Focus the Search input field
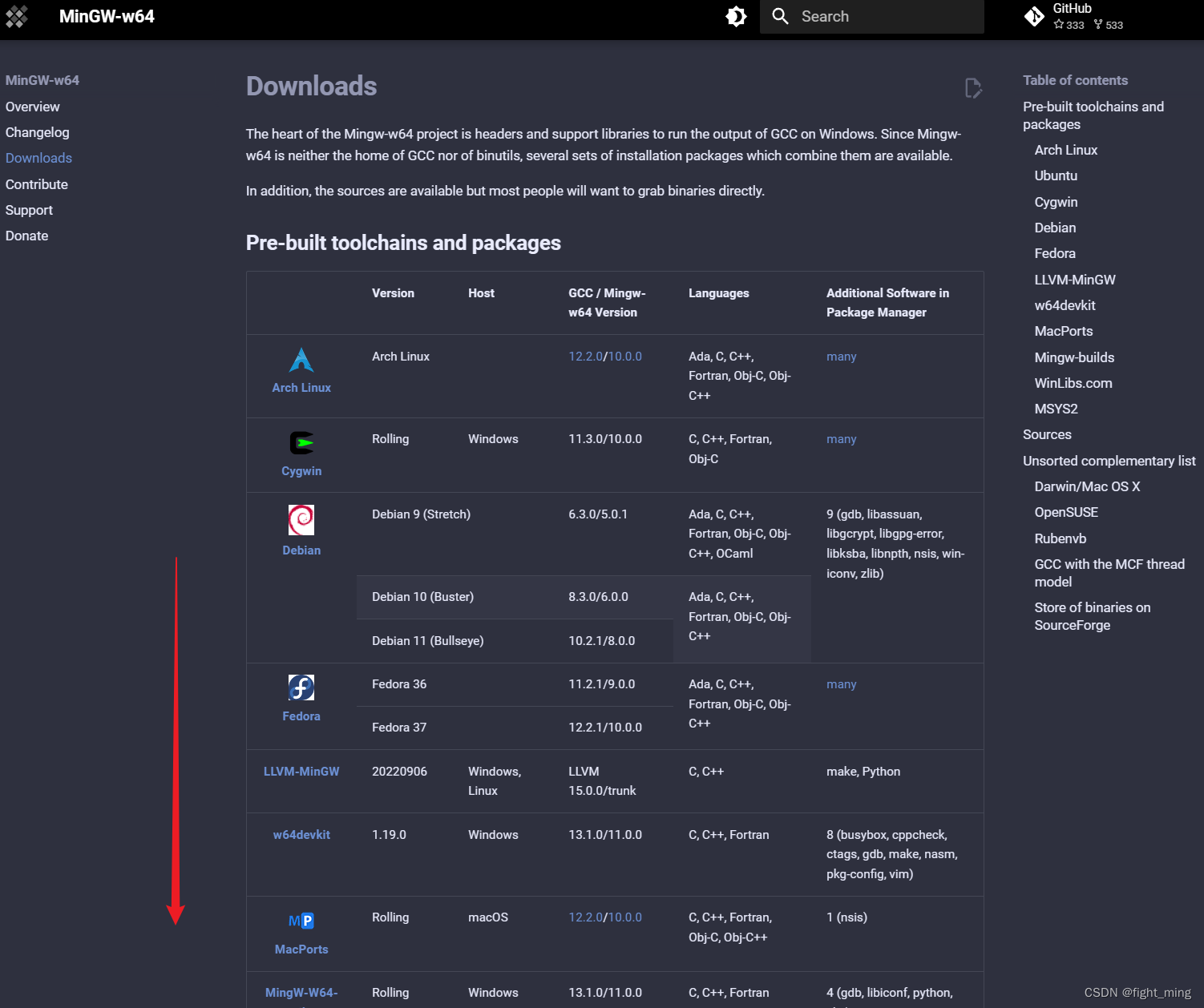The image size is (1204, 1008). click(872, 16)
